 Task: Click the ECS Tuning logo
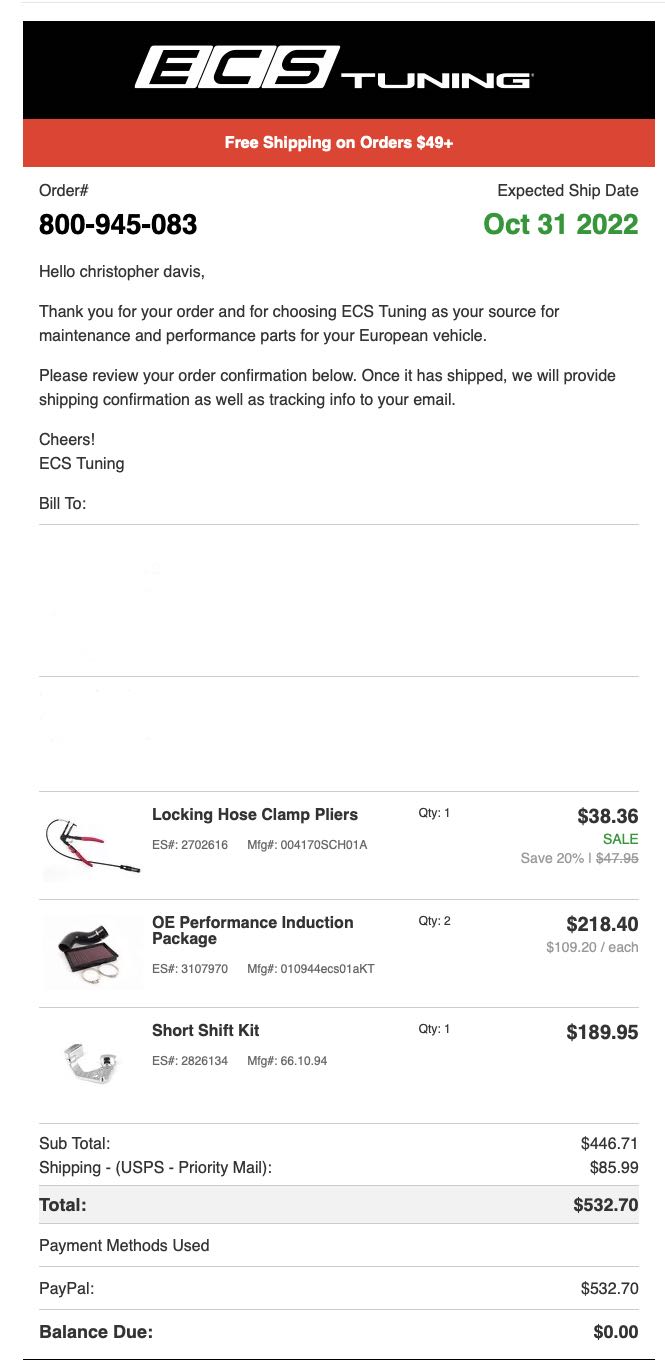tap(333, 68)
